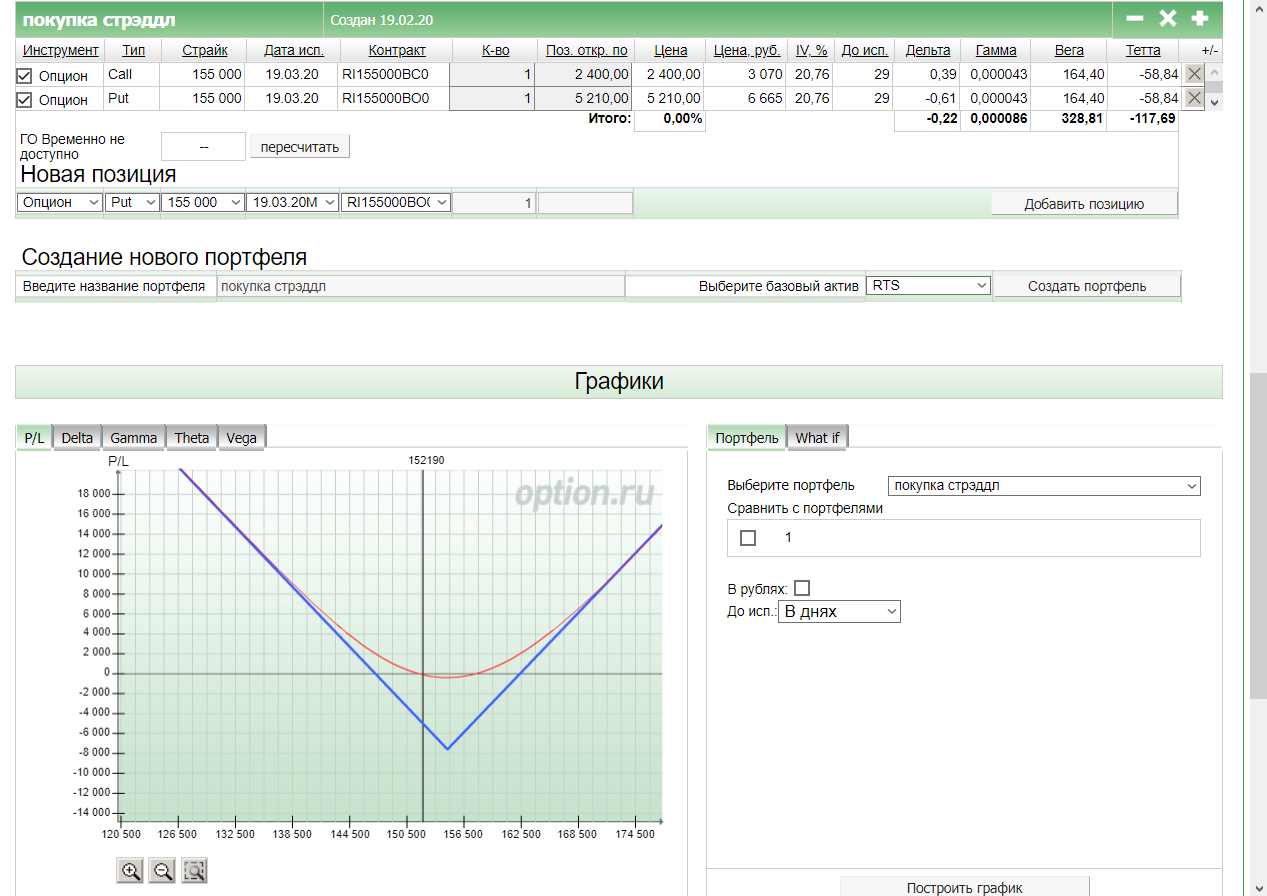Click 'До исп.' column header
This screenshot has height=896, width=1267.
point(864,50)
